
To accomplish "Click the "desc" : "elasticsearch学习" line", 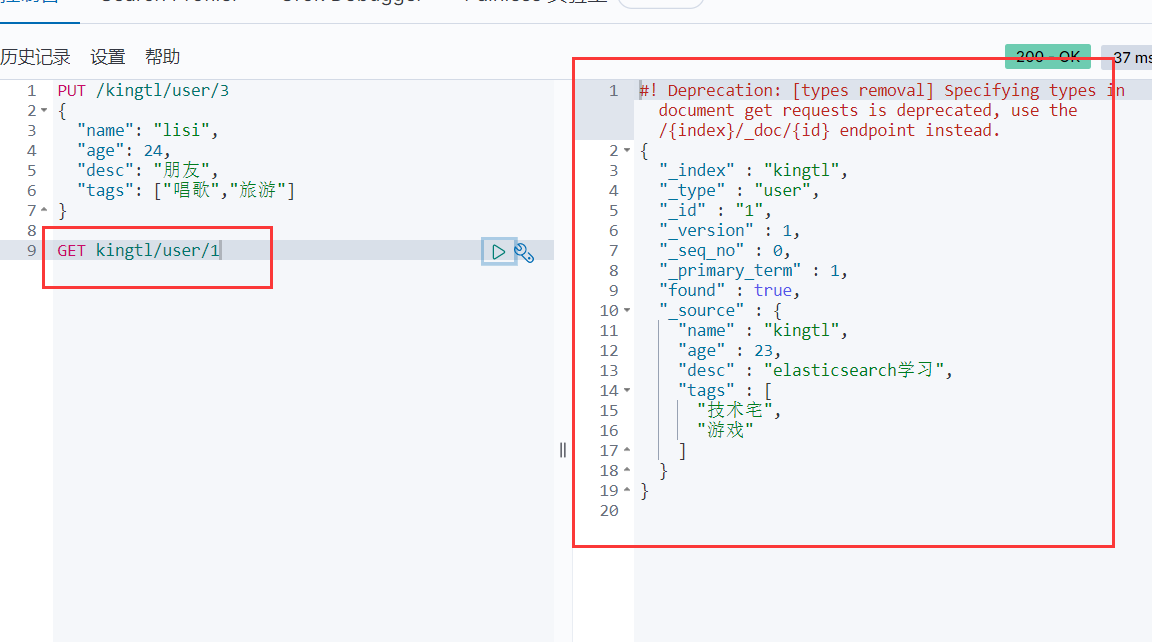I will 815,370.
